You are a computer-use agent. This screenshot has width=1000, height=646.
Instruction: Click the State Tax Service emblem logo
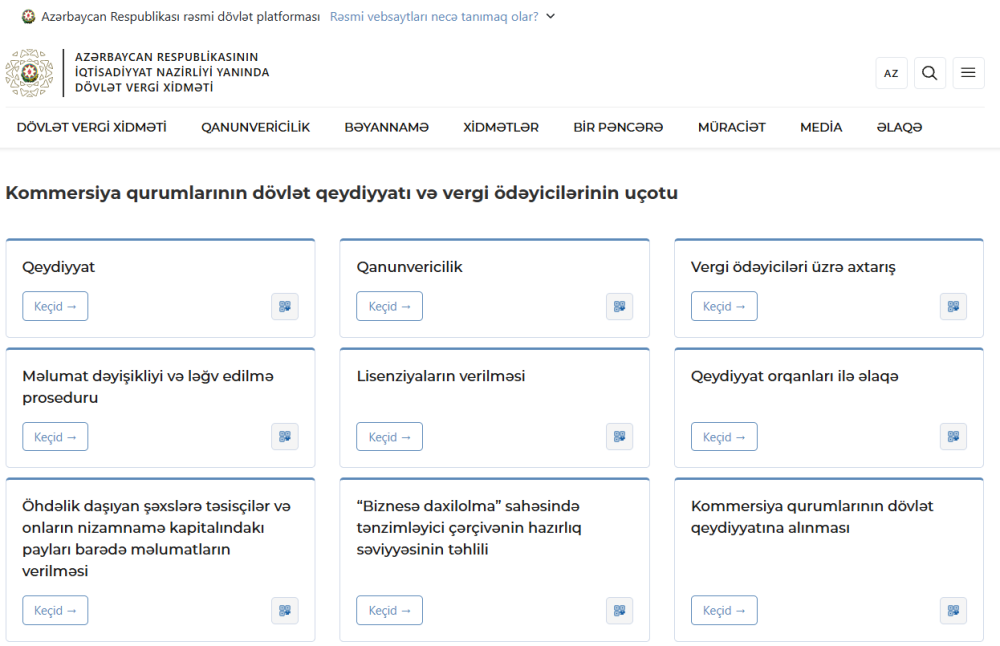(x=29, y=73)
